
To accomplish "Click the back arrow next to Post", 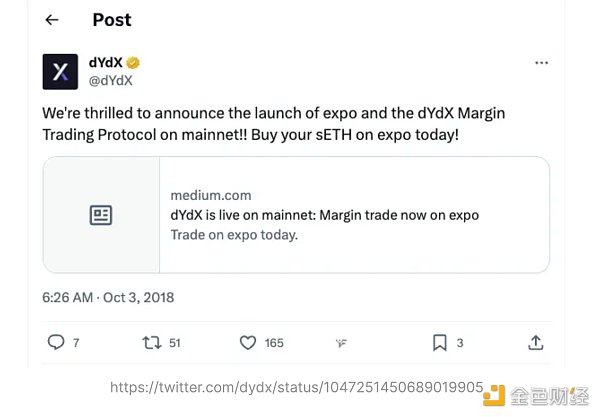I will [x=52, y=20].
